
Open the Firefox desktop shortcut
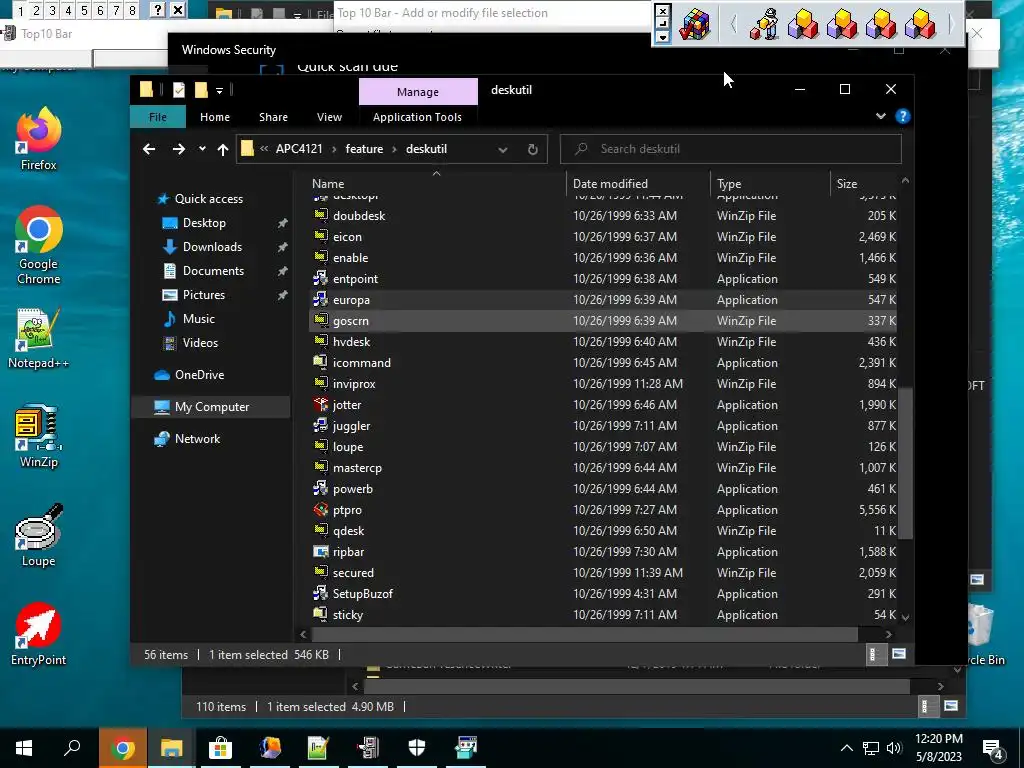[x=39, y=139]
